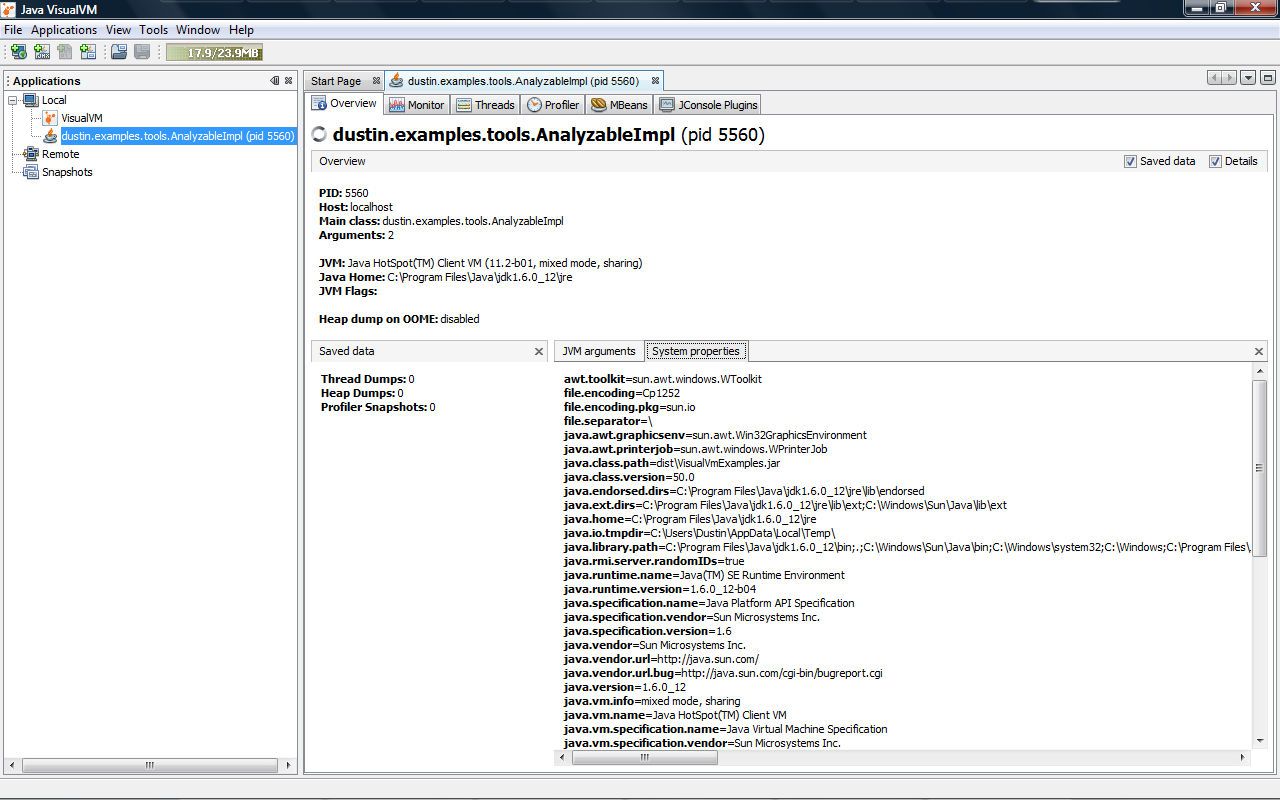This screenshot has height=800, width=1280.
Task: Open the Profiler subtab
Action: coord(553,105)
